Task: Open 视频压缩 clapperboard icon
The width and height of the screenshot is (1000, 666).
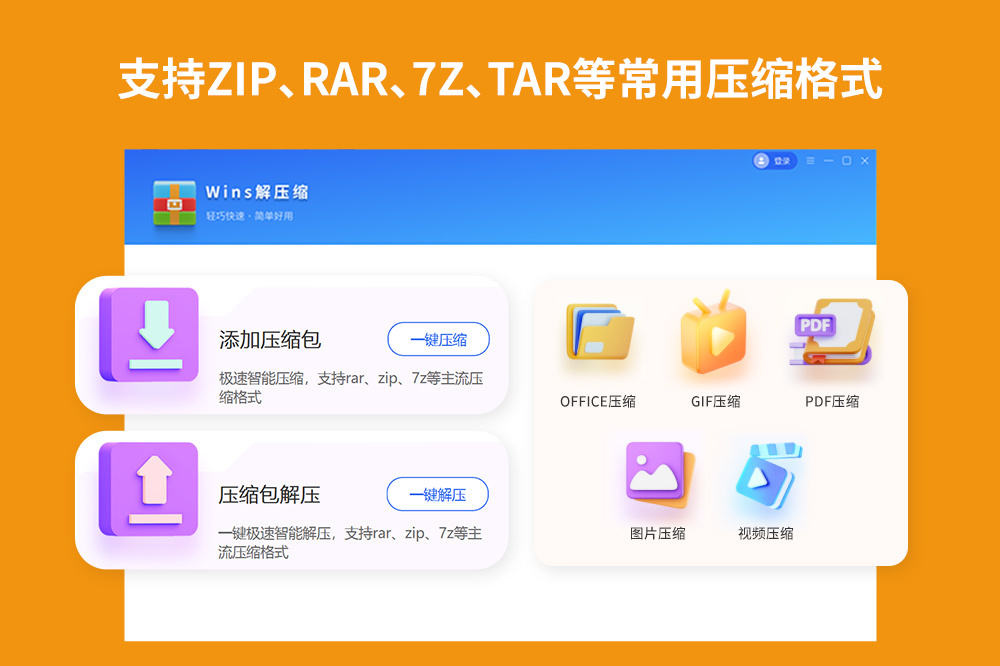Action: [767, 475]
